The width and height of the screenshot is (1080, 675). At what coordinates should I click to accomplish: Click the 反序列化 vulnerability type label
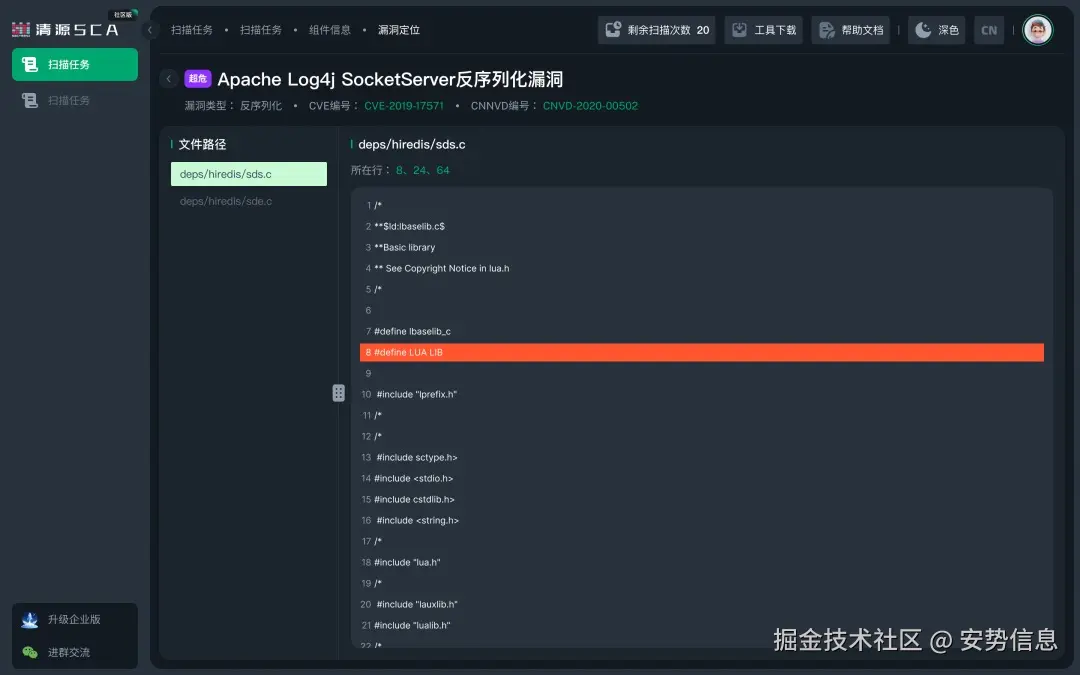(261, 106)
